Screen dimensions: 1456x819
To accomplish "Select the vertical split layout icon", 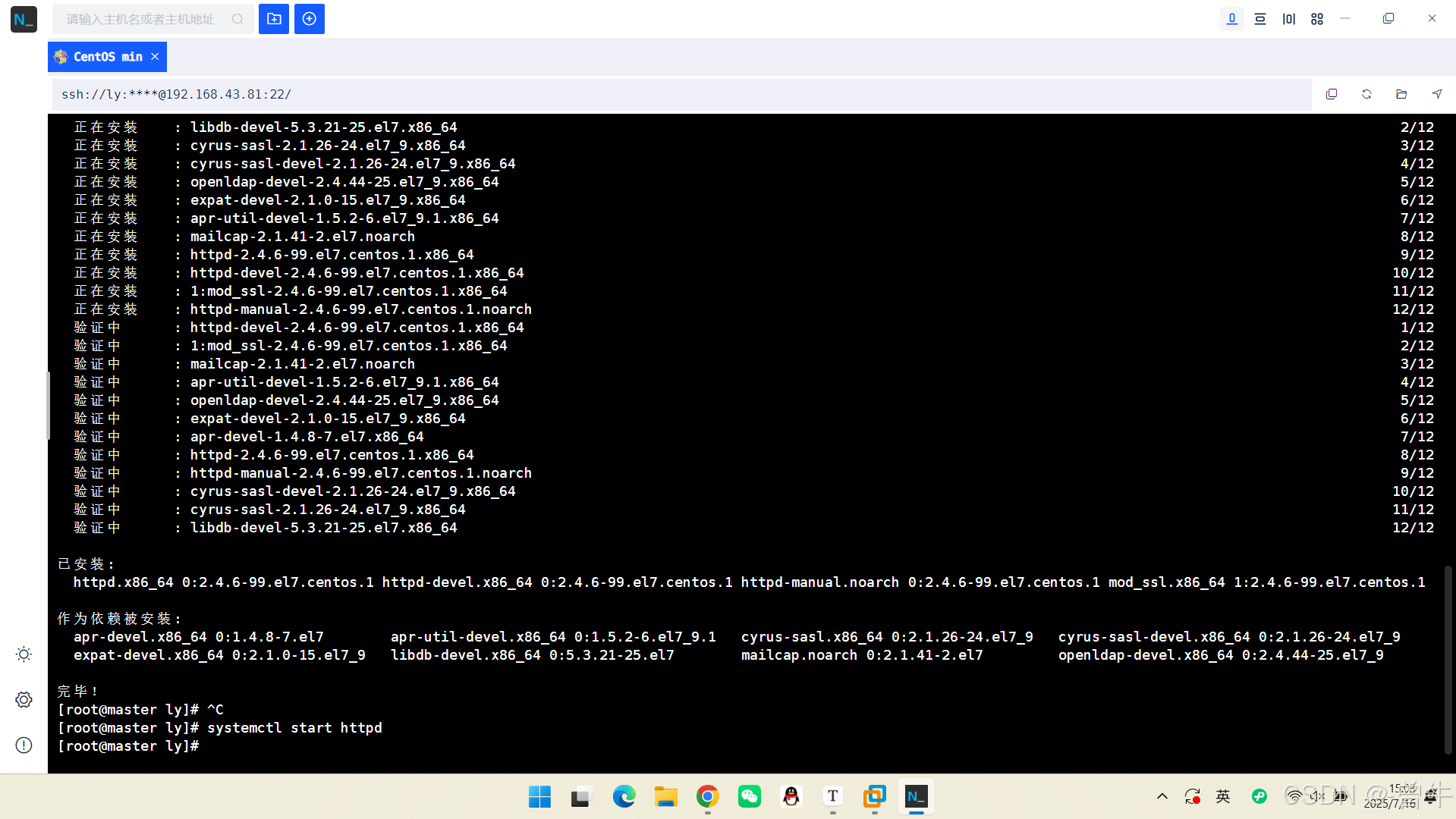I will [x=1289, y=19].
